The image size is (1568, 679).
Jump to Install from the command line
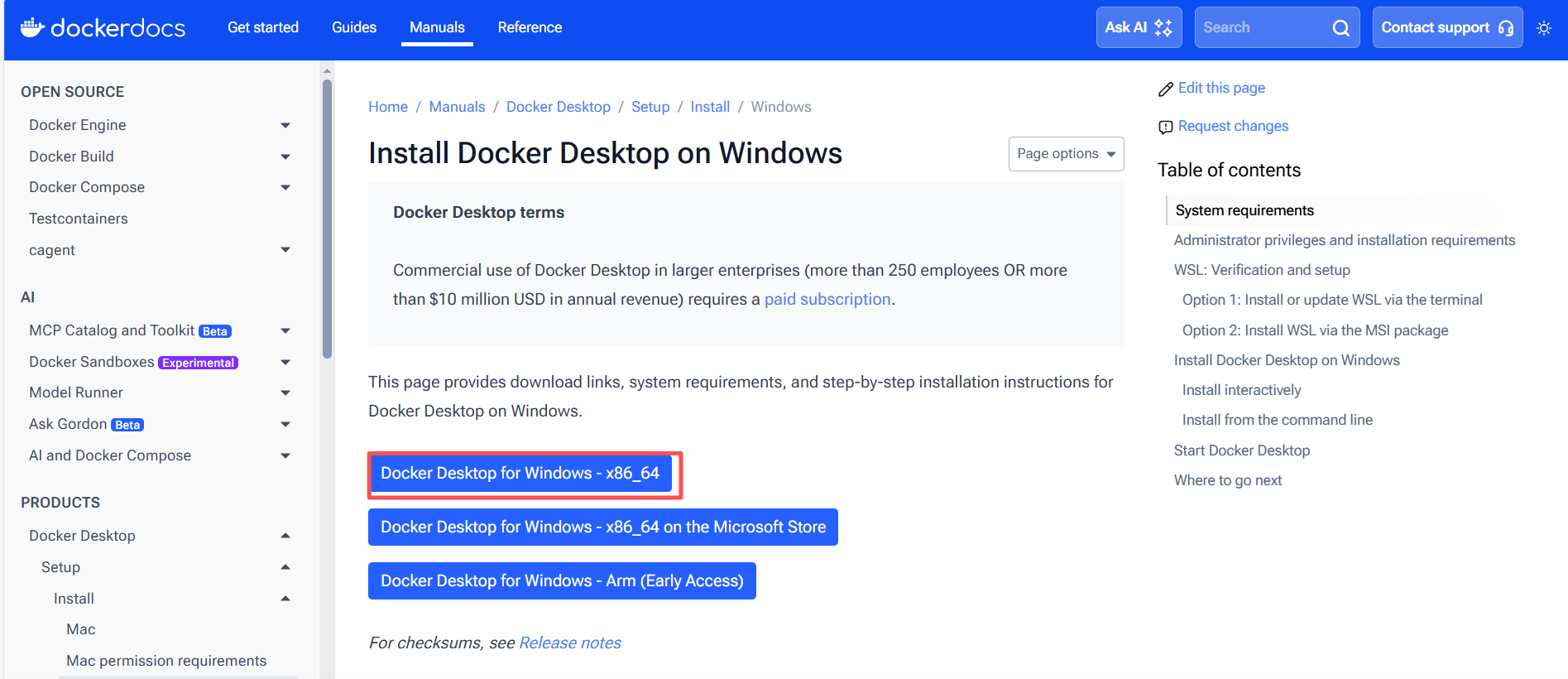[1278, 420]
